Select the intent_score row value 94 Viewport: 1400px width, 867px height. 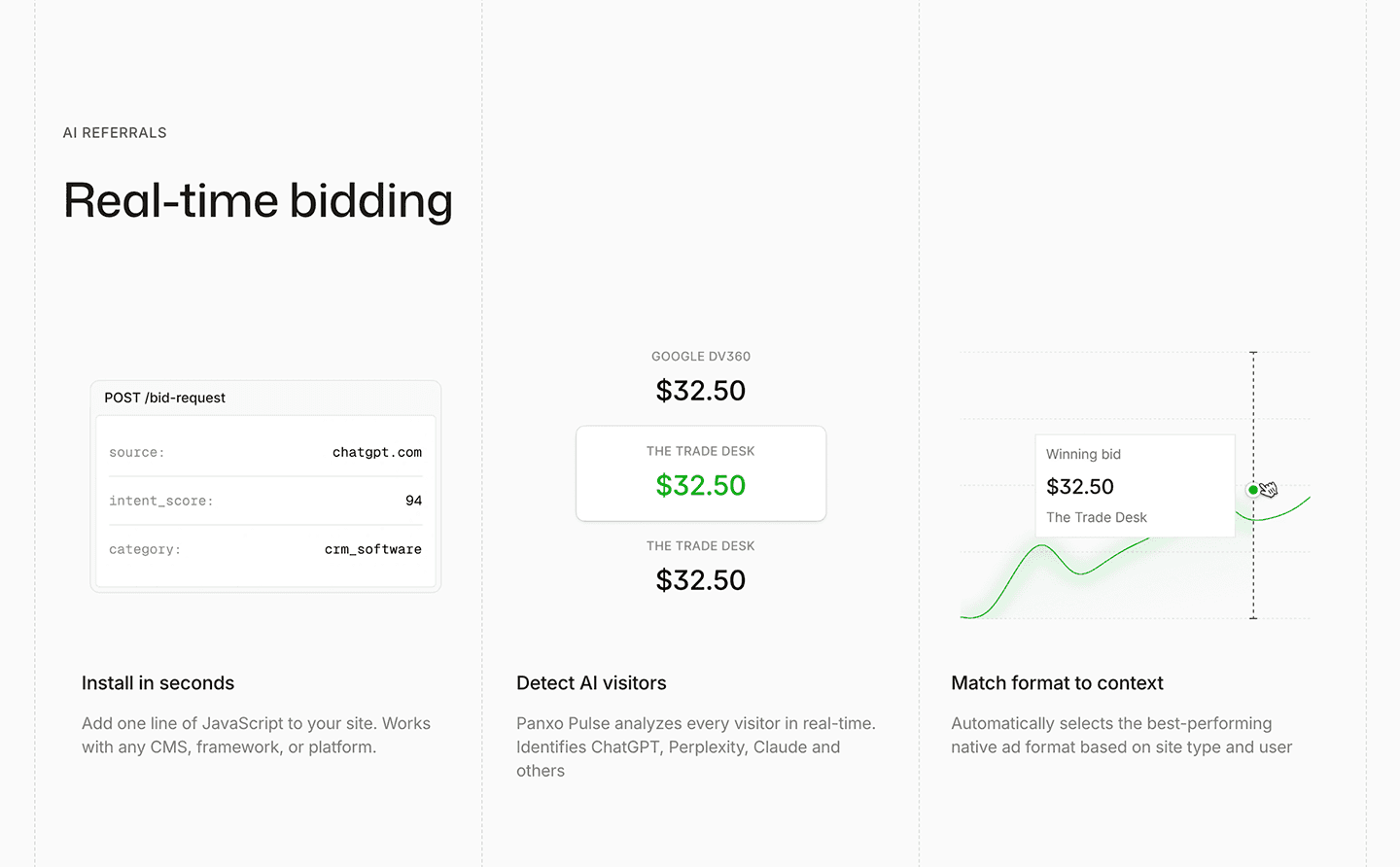coord(414,501)
